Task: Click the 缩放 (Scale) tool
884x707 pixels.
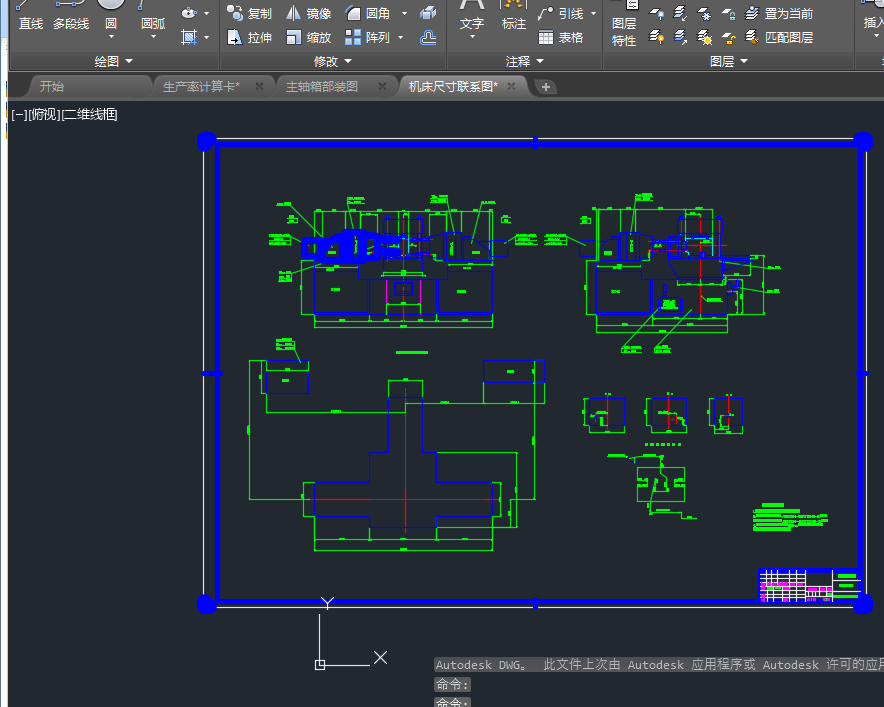Action: pos(308,37)
